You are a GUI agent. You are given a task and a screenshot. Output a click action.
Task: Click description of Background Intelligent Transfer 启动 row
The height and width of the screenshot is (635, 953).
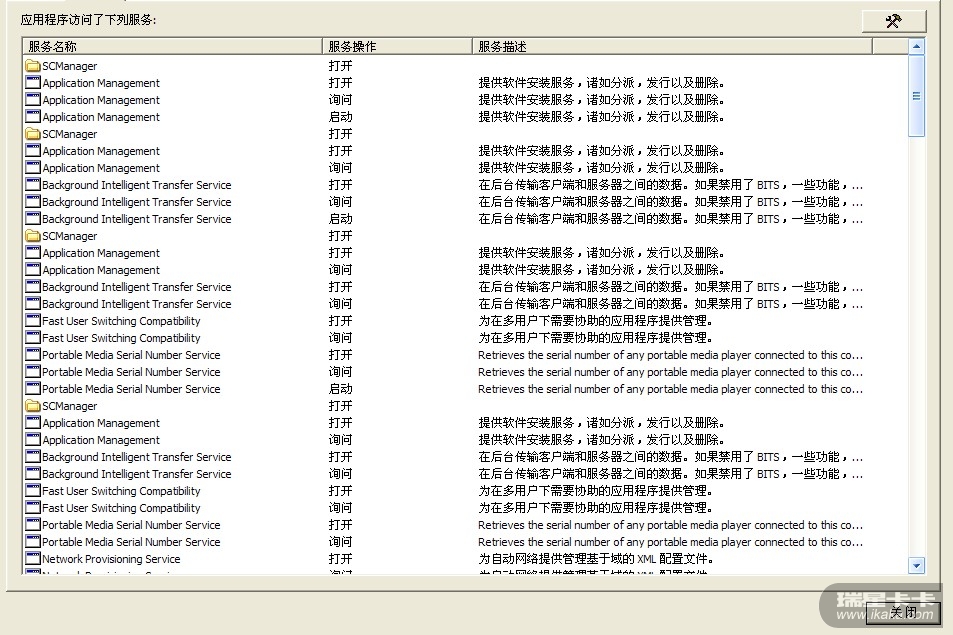(670, 219)
